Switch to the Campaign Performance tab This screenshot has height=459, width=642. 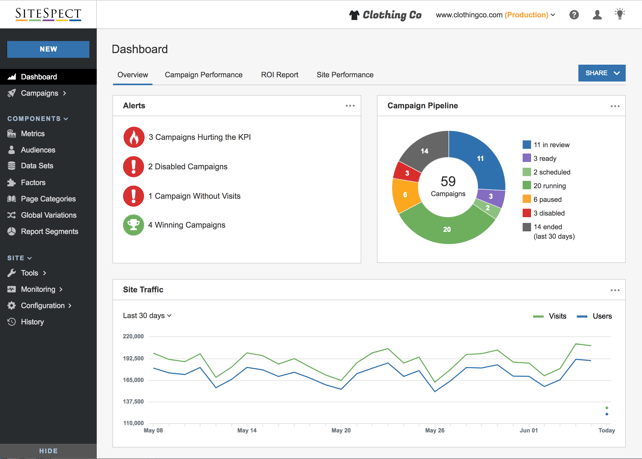(x=203, y=75)
